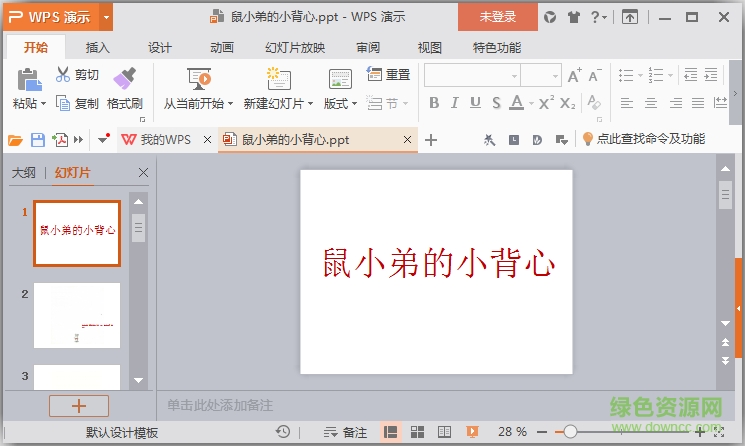Open the 动画 (Animation) ribbon tab

222,47
